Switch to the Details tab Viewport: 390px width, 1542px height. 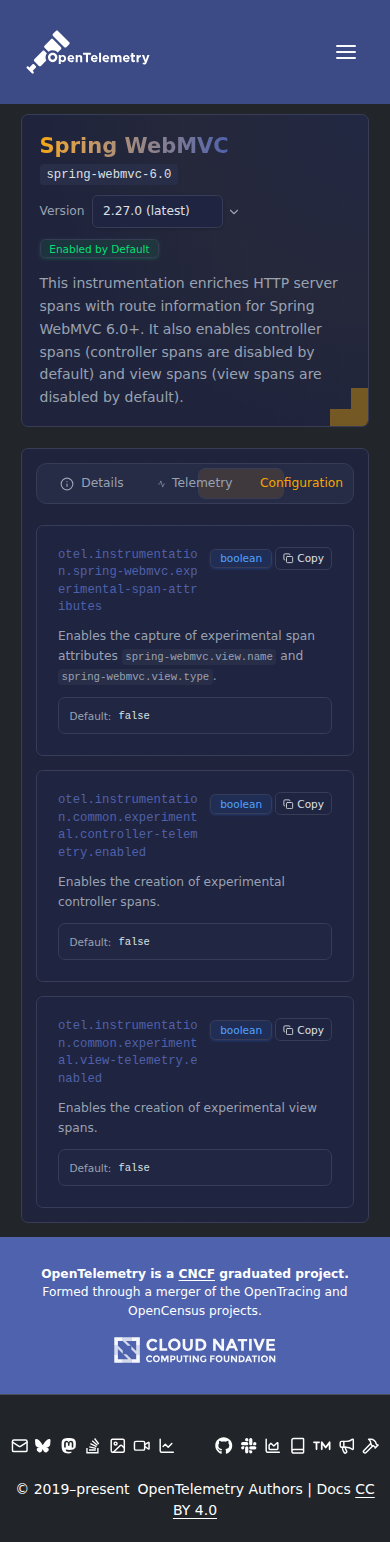coord(92,483)
